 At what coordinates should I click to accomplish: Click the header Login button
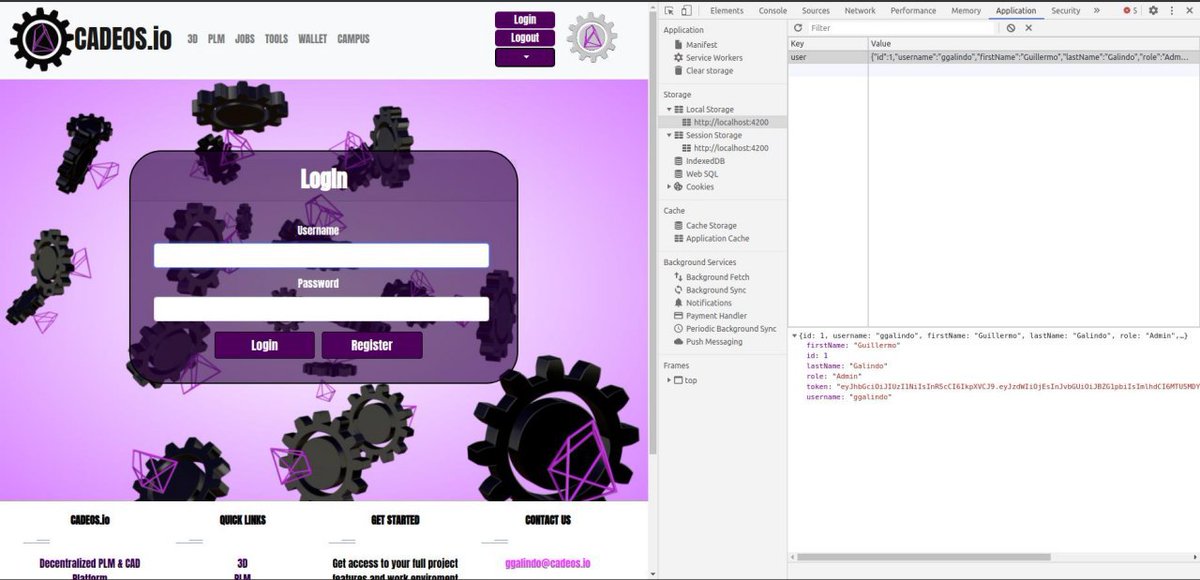click(x=525, y=20)
